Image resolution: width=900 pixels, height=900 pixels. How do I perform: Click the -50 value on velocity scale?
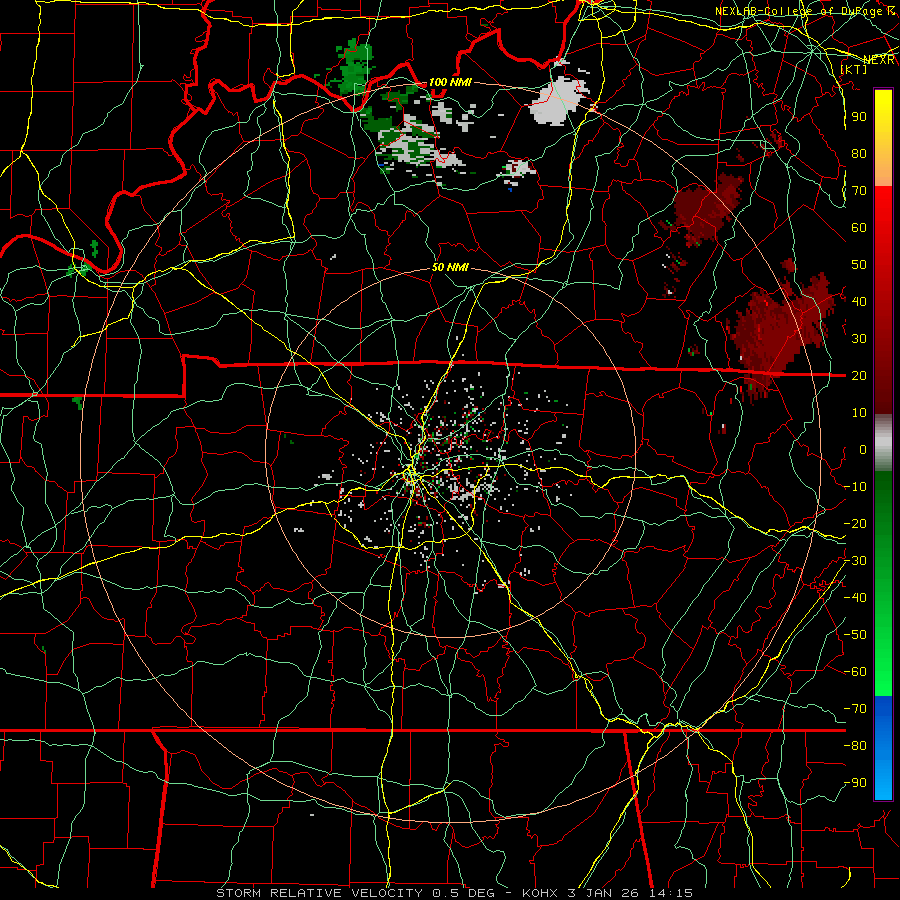click(855, 635)
